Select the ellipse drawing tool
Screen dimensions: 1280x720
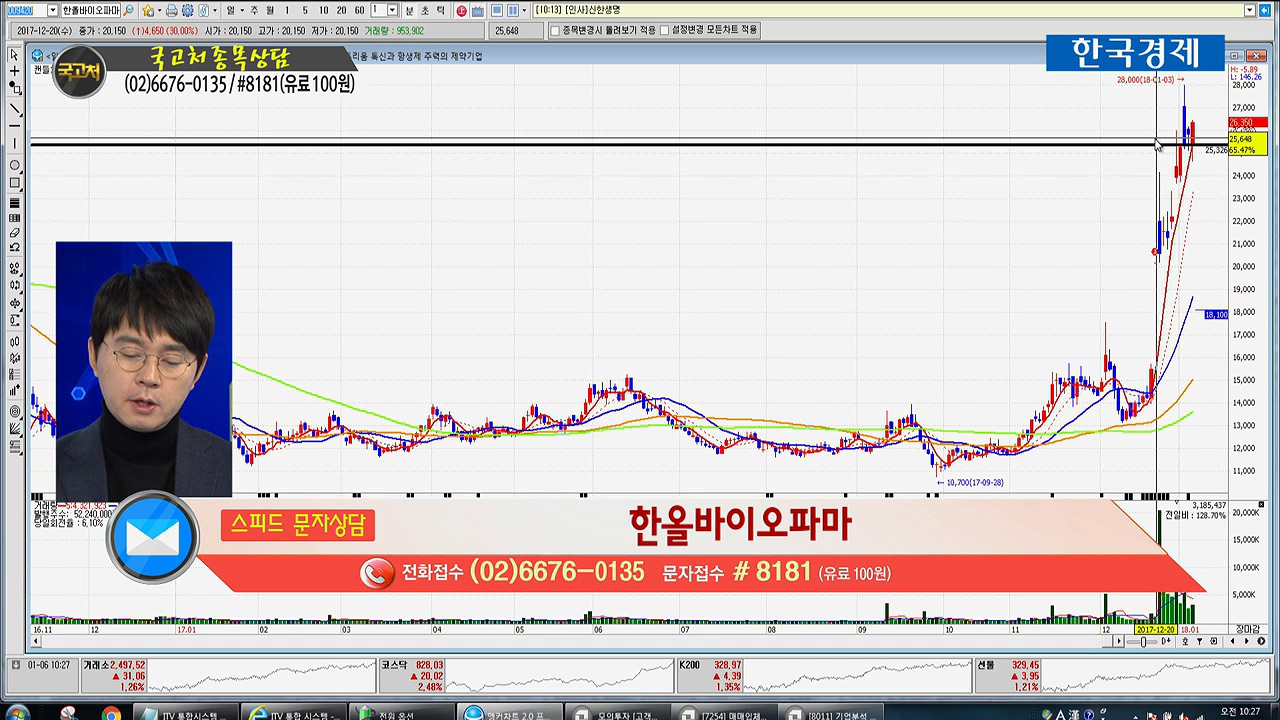click(x=14, y=166)
